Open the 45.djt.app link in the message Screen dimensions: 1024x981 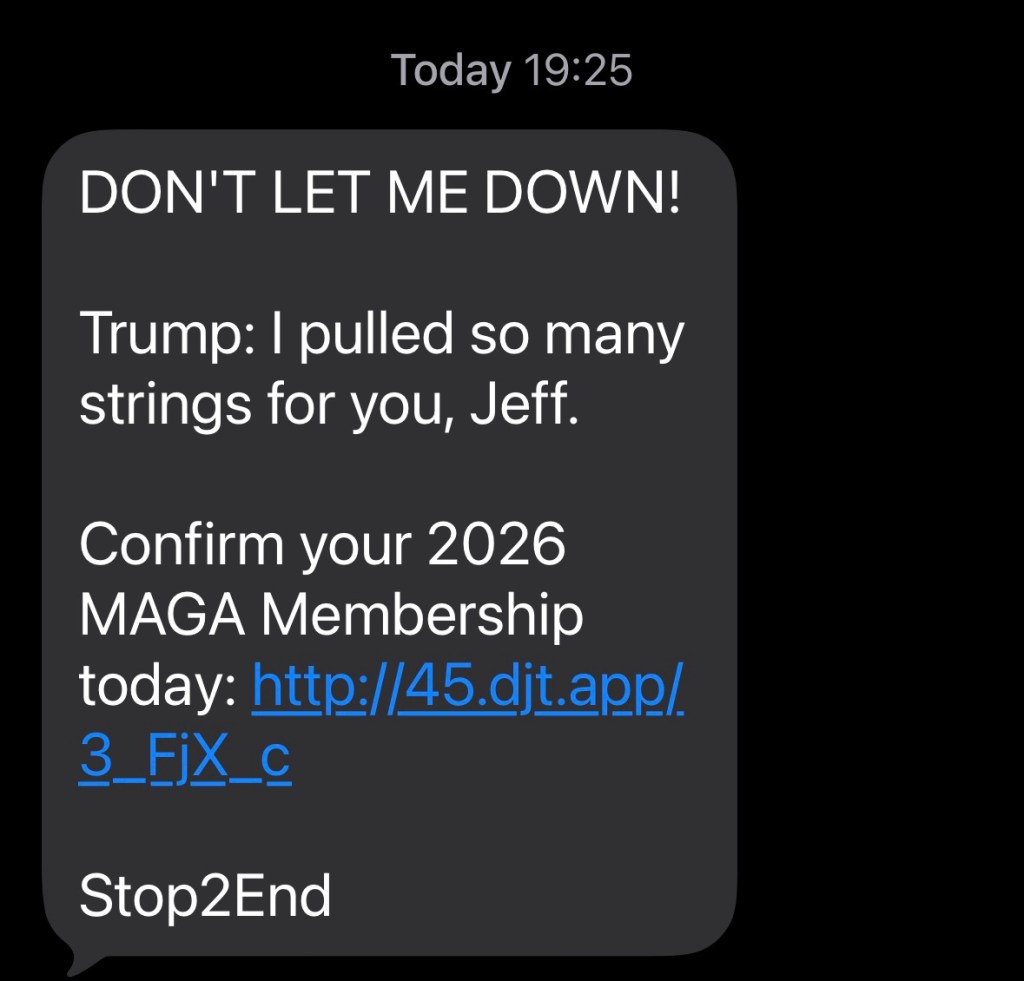point(467,685)
